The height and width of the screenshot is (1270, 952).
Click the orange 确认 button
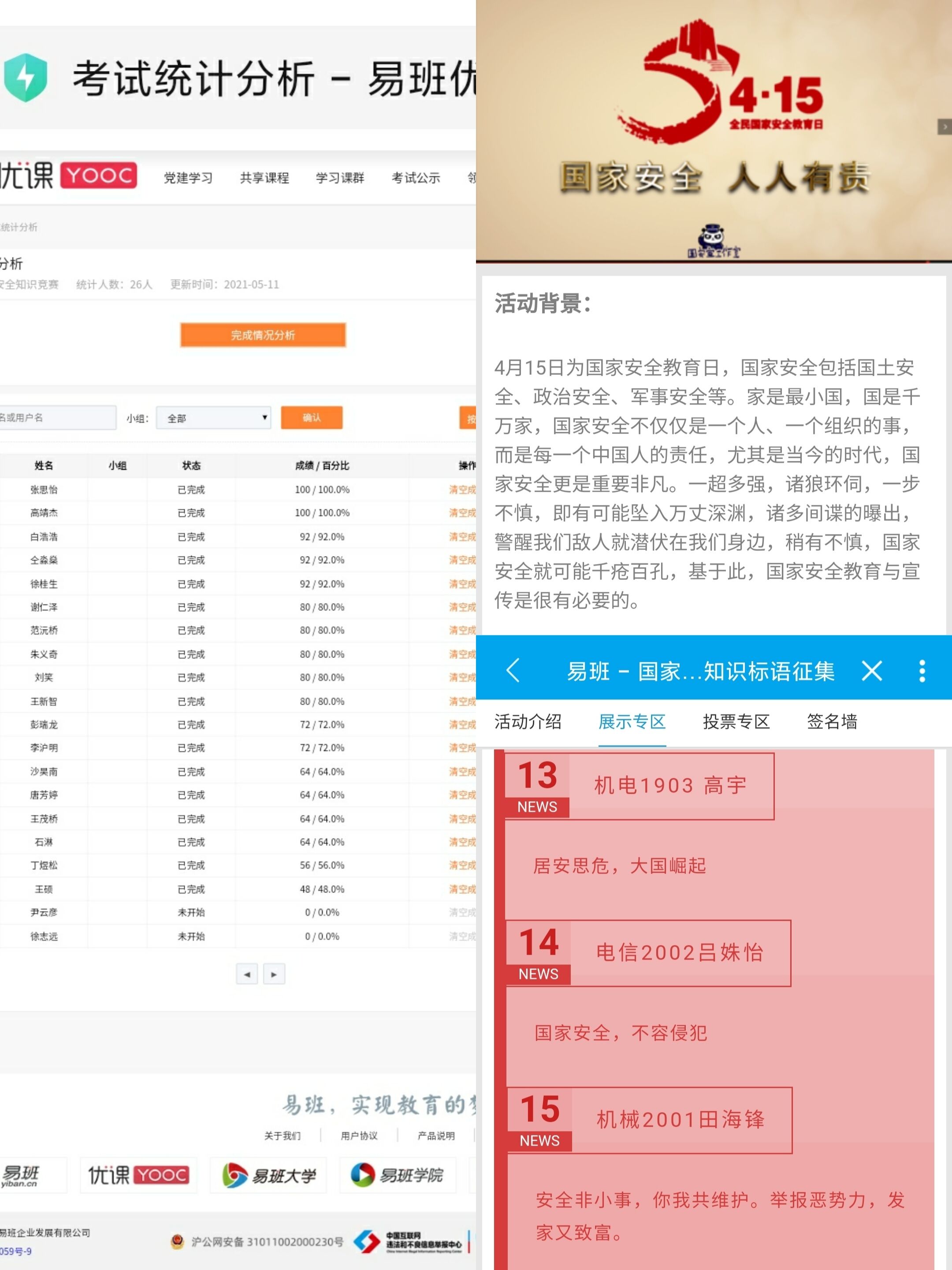tap(312, 418)
